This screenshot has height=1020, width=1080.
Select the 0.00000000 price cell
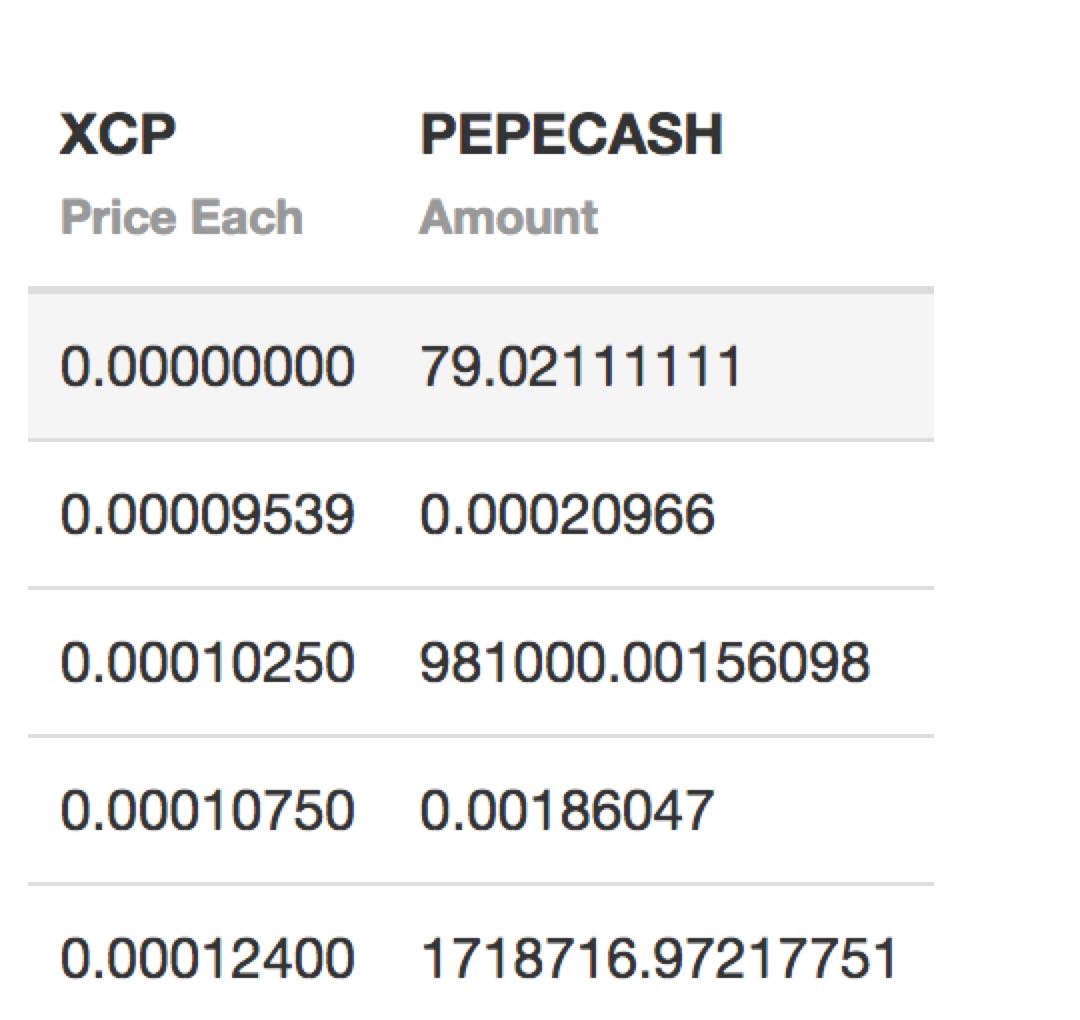pyautogui.click(x=207, y=366)
